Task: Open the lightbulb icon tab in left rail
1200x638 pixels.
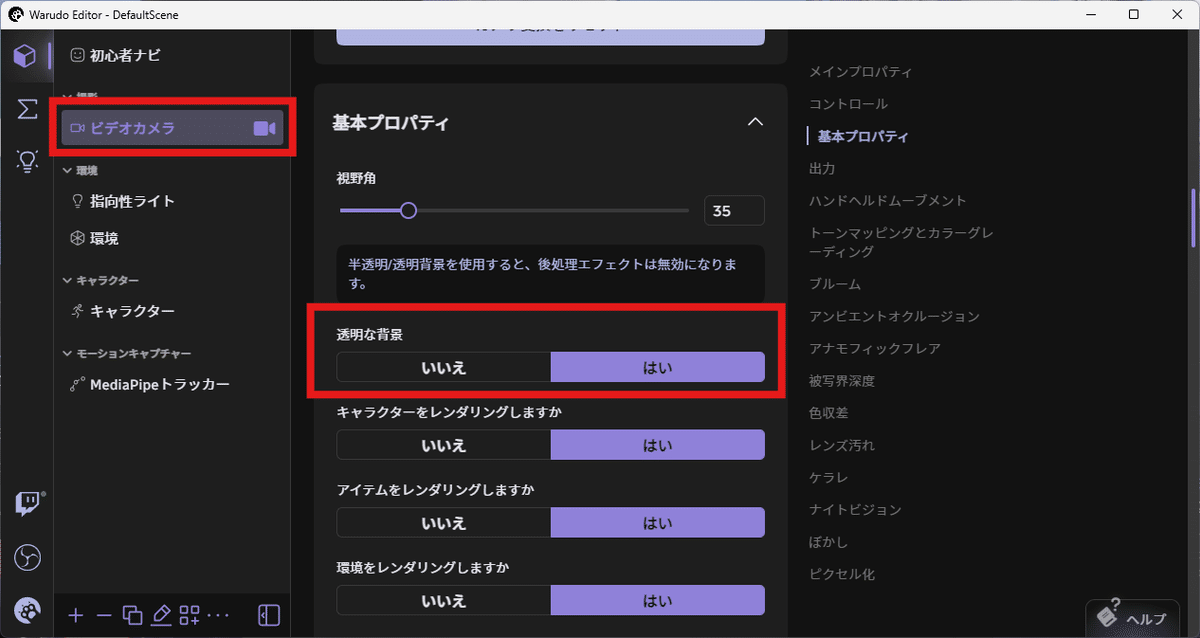Action: [x=27, y=161]
